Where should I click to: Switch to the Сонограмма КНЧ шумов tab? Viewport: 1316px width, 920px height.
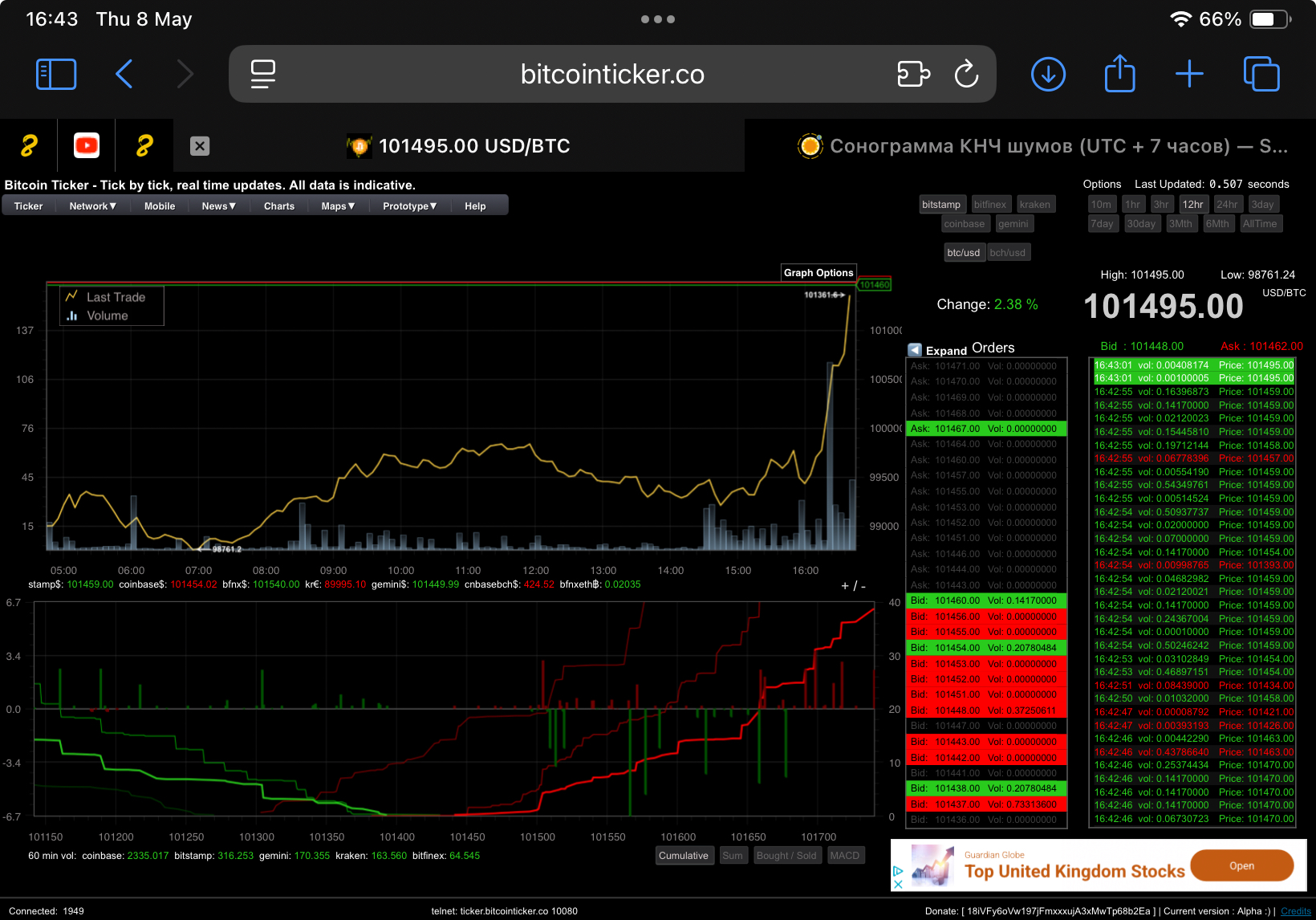click(x=1042, y=145)
